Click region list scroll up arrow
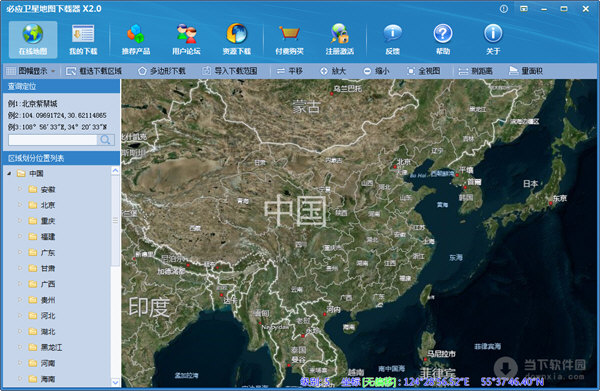The image size is (600, 391). (x=115, y=171)
